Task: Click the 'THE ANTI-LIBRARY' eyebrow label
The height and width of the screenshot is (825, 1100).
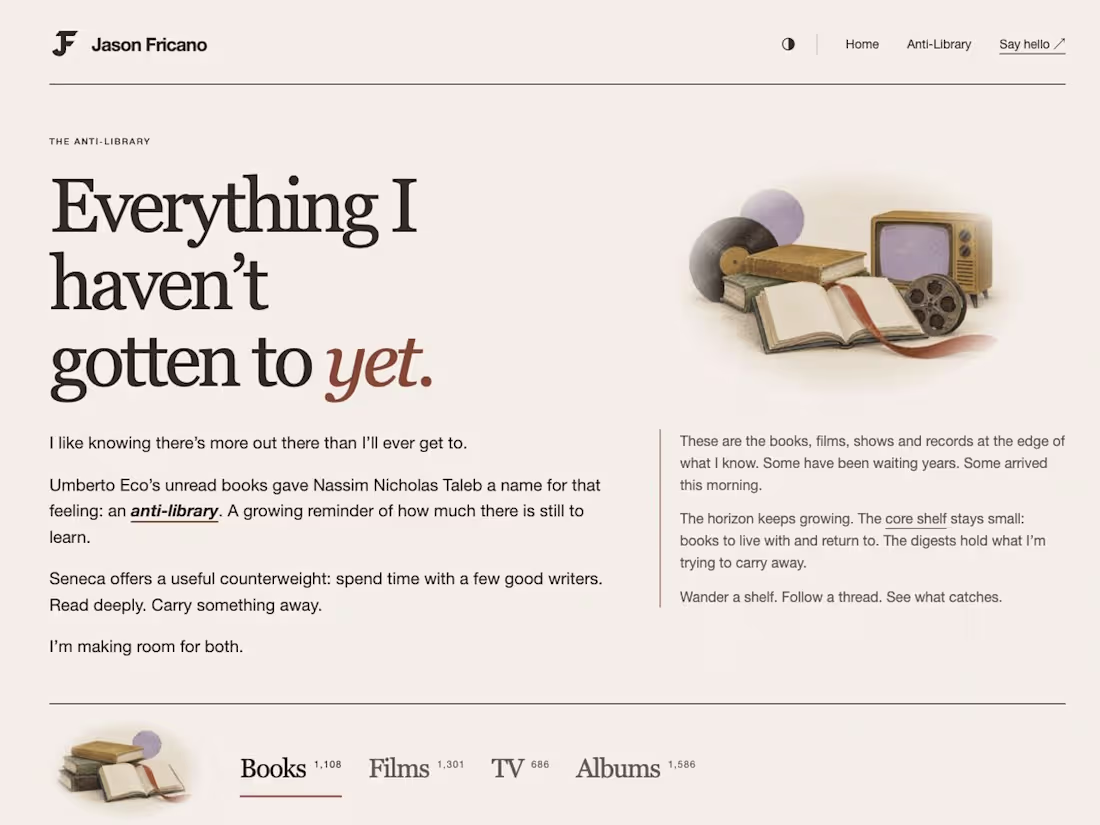Action: [100, 141]
